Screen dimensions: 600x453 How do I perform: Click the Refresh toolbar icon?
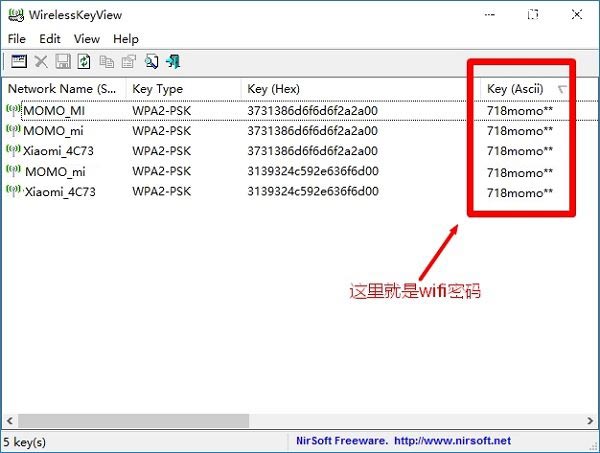[x=84, y=61]
